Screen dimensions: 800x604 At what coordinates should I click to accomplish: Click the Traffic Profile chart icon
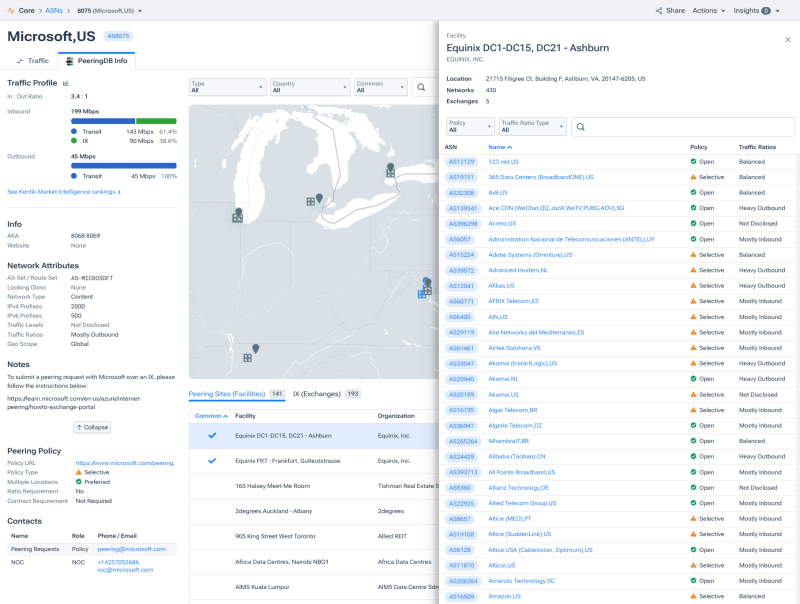(66, 83)
